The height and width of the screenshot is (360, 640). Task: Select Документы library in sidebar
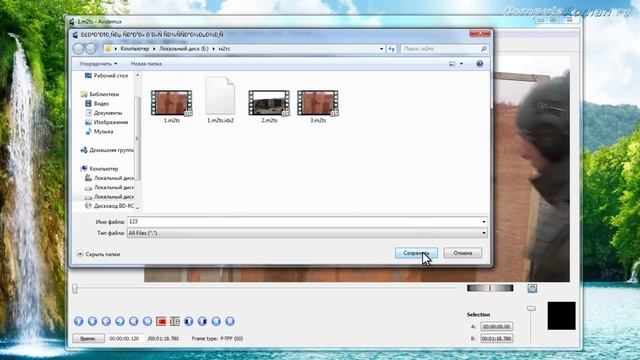point(104,113)
